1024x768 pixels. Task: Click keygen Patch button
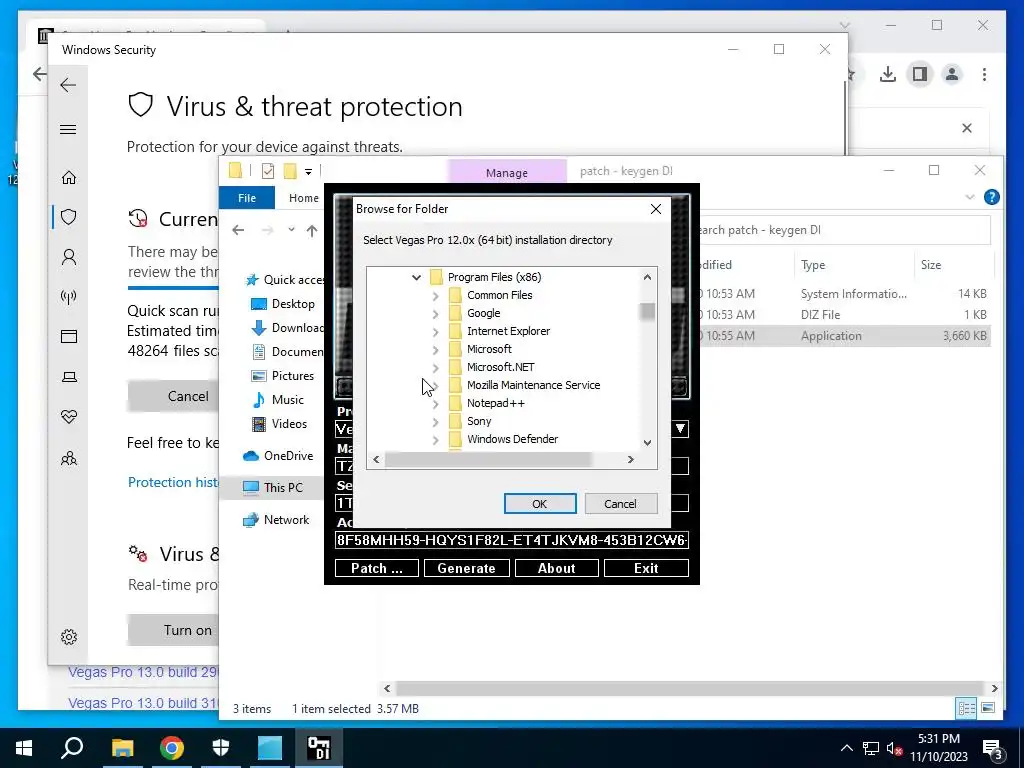tap(377, 568)
